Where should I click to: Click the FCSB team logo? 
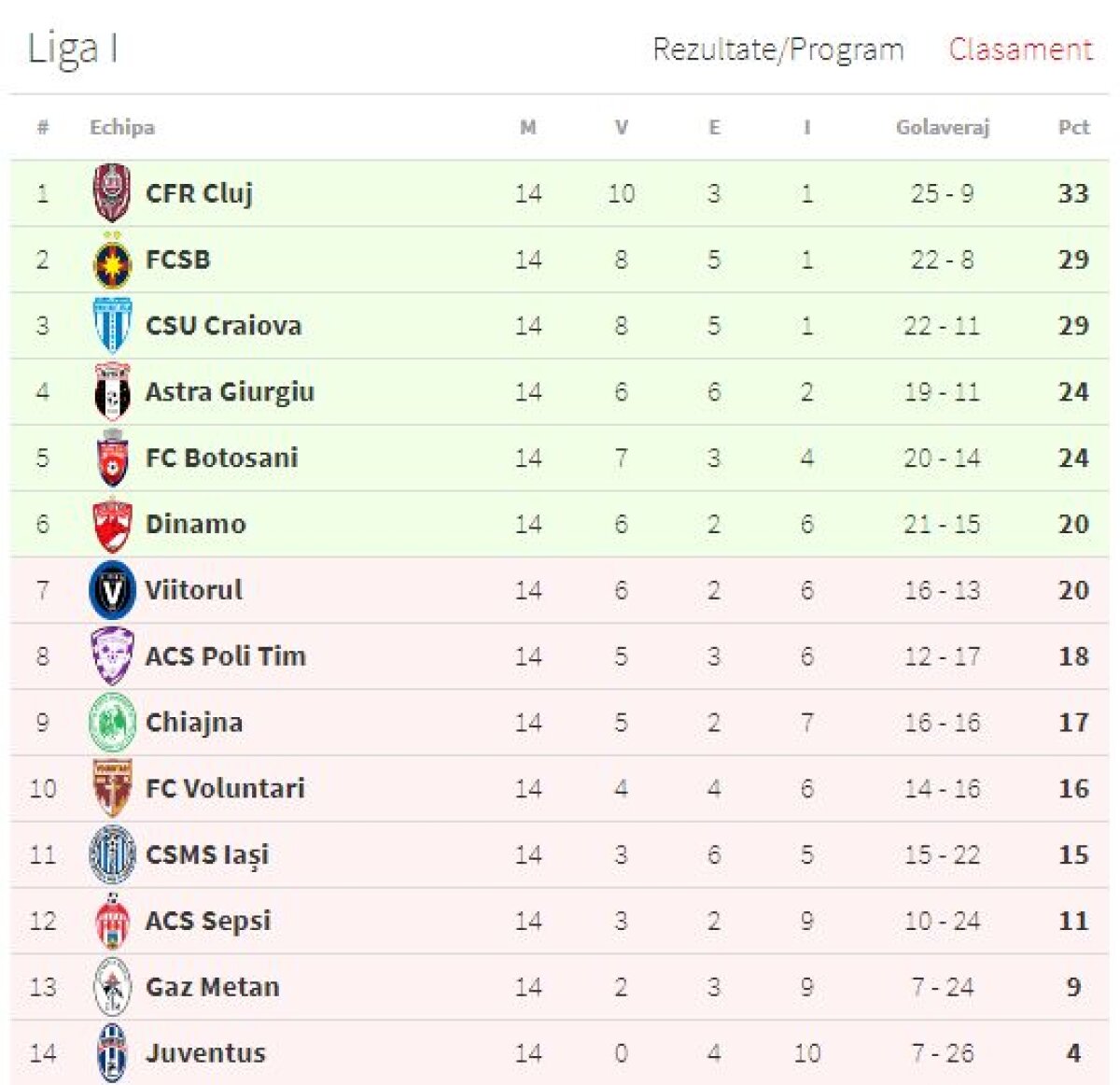pos(112,261)
